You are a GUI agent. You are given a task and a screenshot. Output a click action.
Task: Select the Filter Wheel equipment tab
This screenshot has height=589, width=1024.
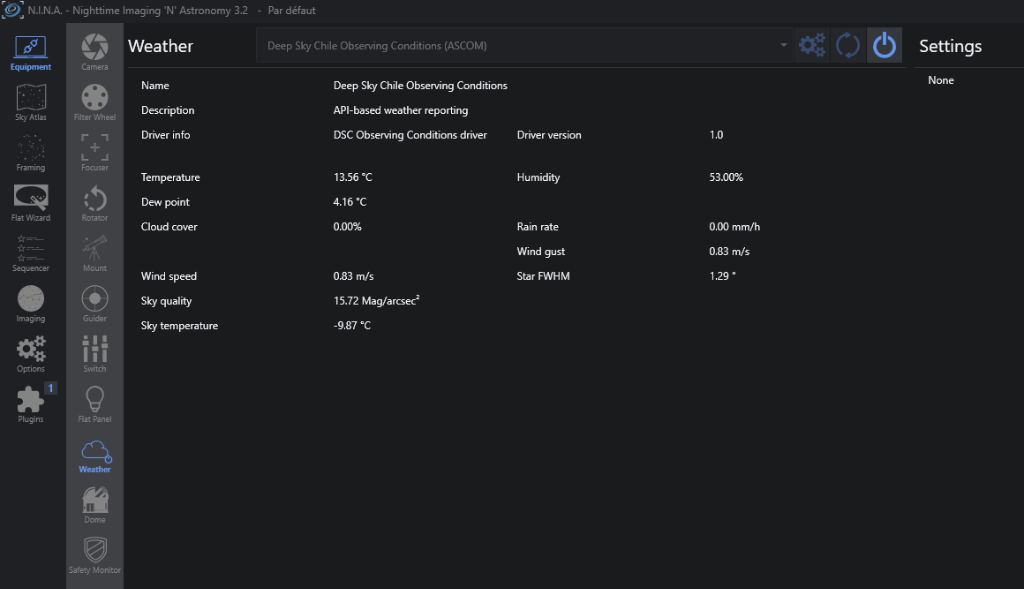click(x=95, y=103)
